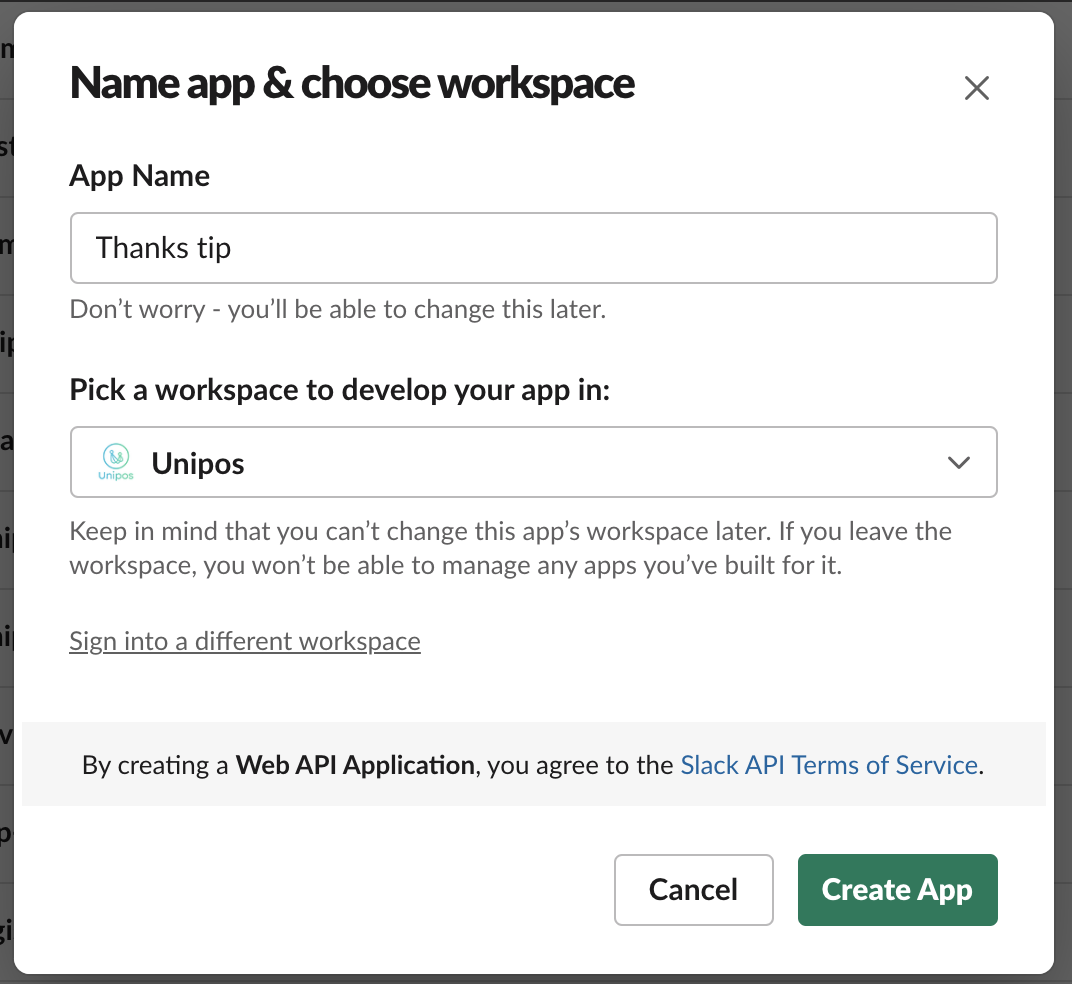The height and width of the screenshot is (984, 1072).
Task: Click the App Name label
Action: click(139, 176)
